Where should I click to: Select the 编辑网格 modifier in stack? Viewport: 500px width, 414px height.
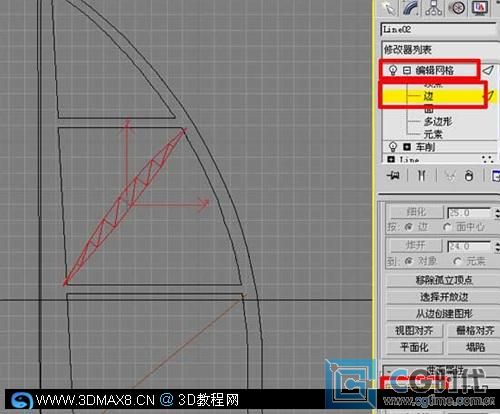pos(434,70)
